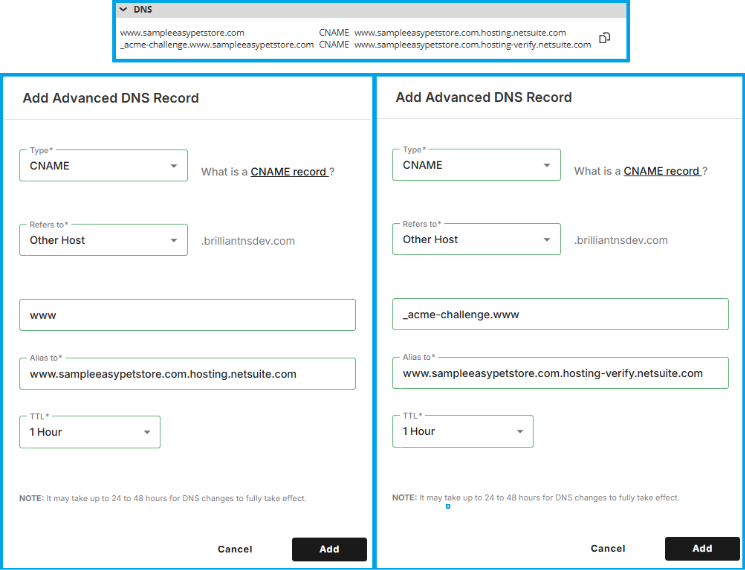Open Type dropdown in right DNS dialog

point(477,165)
